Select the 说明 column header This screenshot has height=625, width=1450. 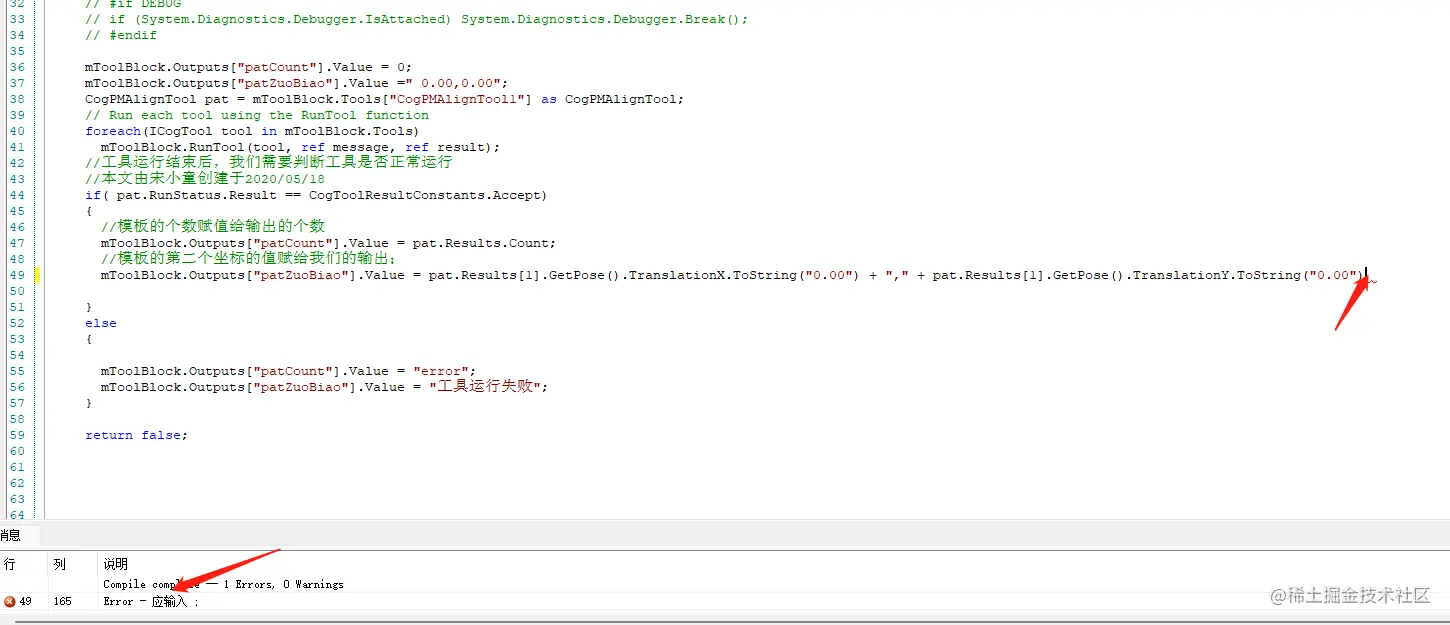coord(116,565)
